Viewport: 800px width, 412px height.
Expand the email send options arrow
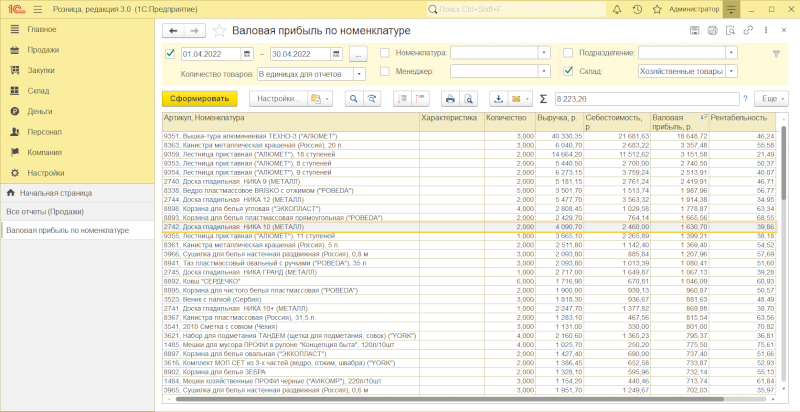click(529, 99)
